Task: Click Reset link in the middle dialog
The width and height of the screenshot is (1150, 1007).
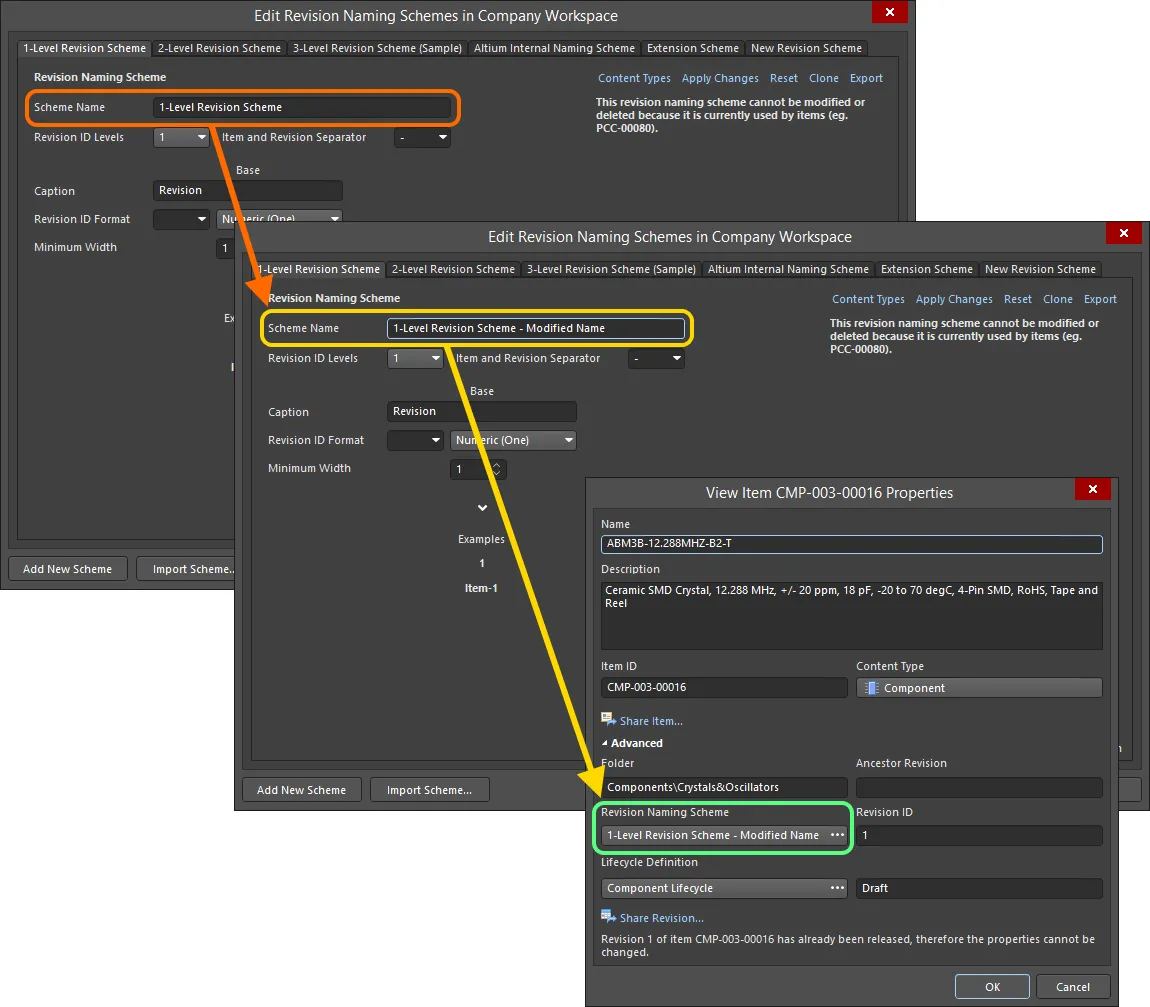Action: (x=1017, y=299)
